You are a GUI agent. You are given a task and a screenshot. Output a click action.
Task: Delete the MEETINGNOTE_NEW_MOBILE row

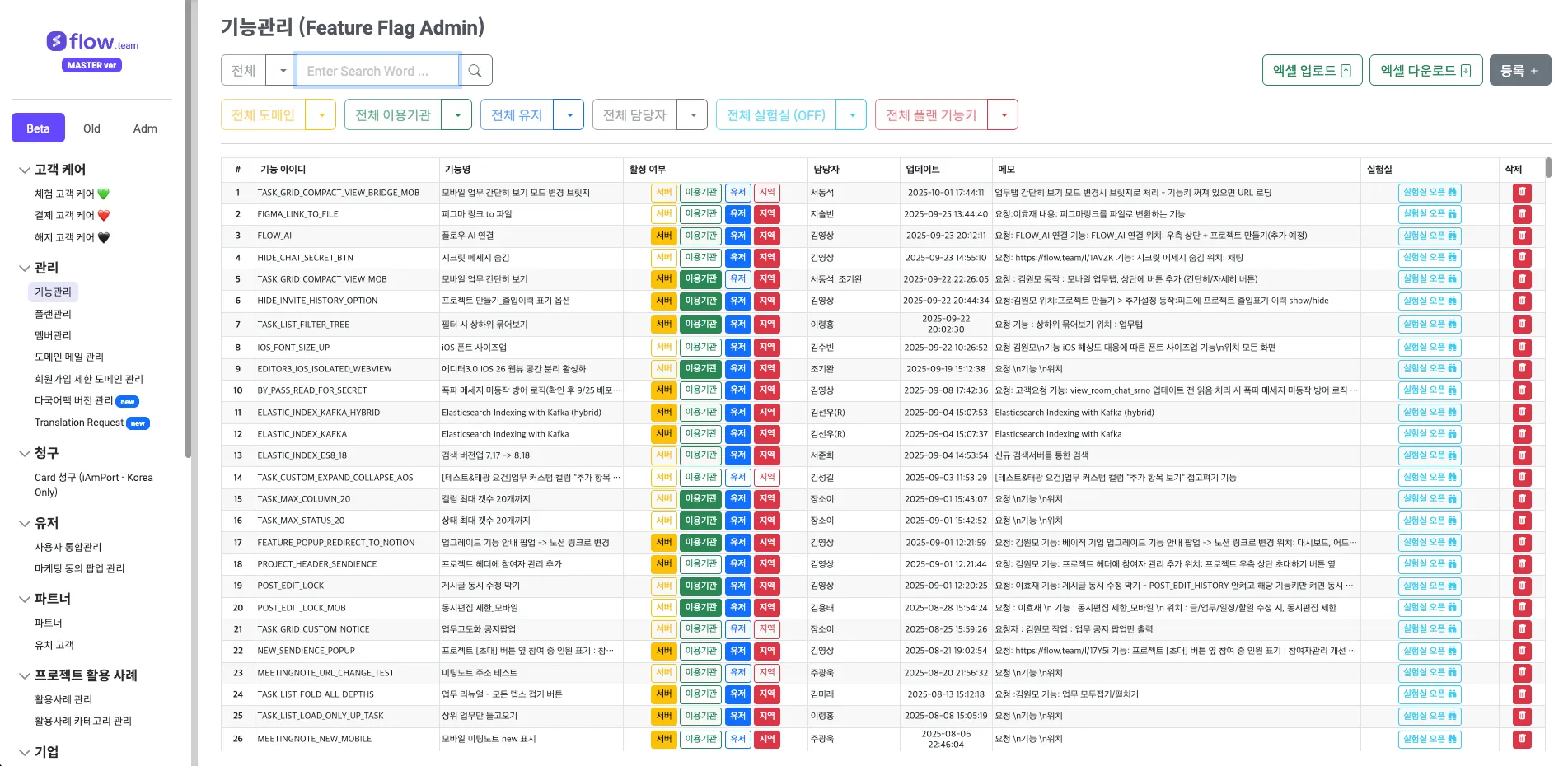1522,739
